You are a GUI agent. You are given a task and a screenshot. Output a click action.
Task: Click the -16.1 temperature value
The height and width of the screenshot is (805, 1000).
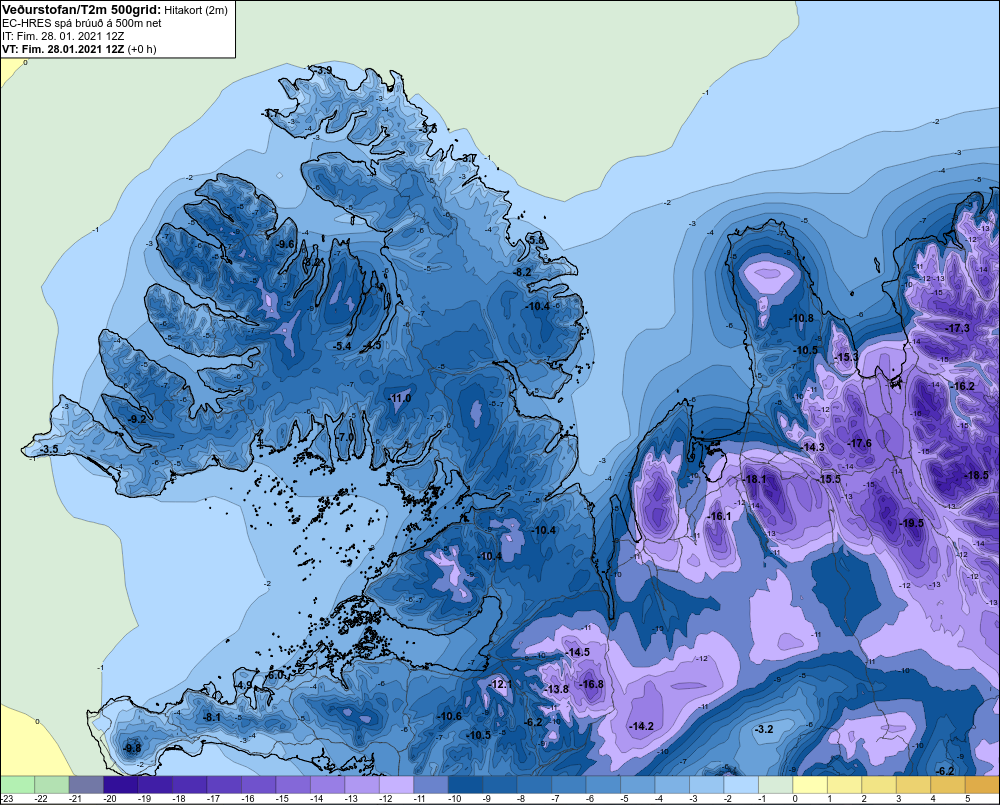pos(720,516)
